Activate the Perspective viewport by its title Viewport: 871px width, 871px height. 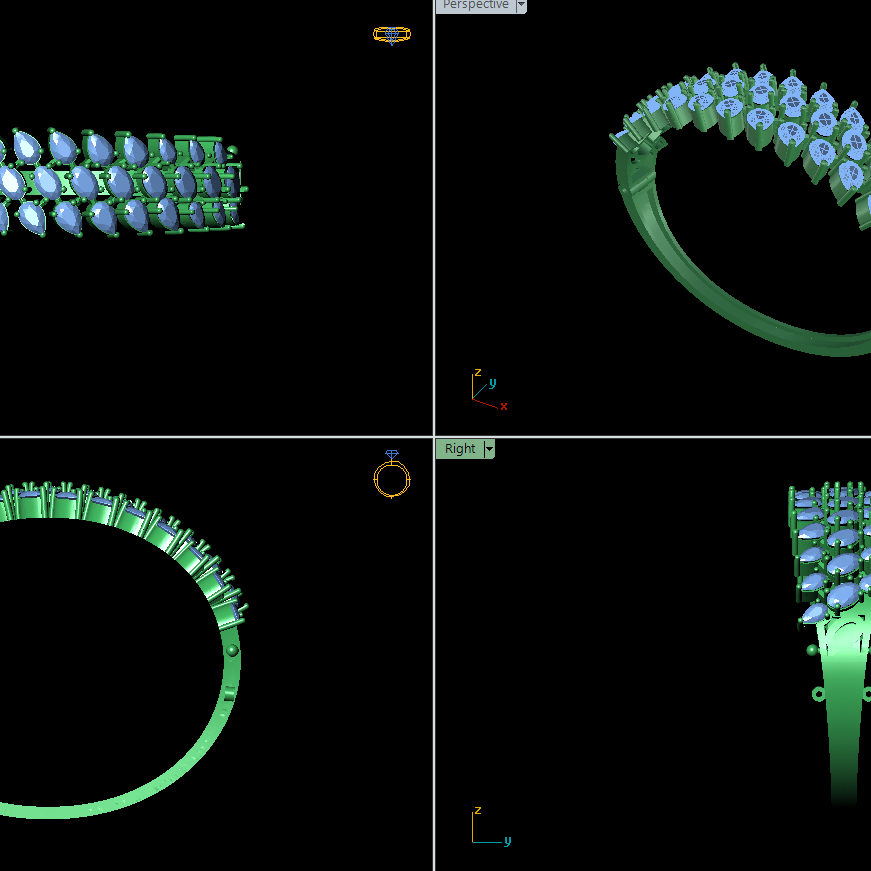[474, 6]
